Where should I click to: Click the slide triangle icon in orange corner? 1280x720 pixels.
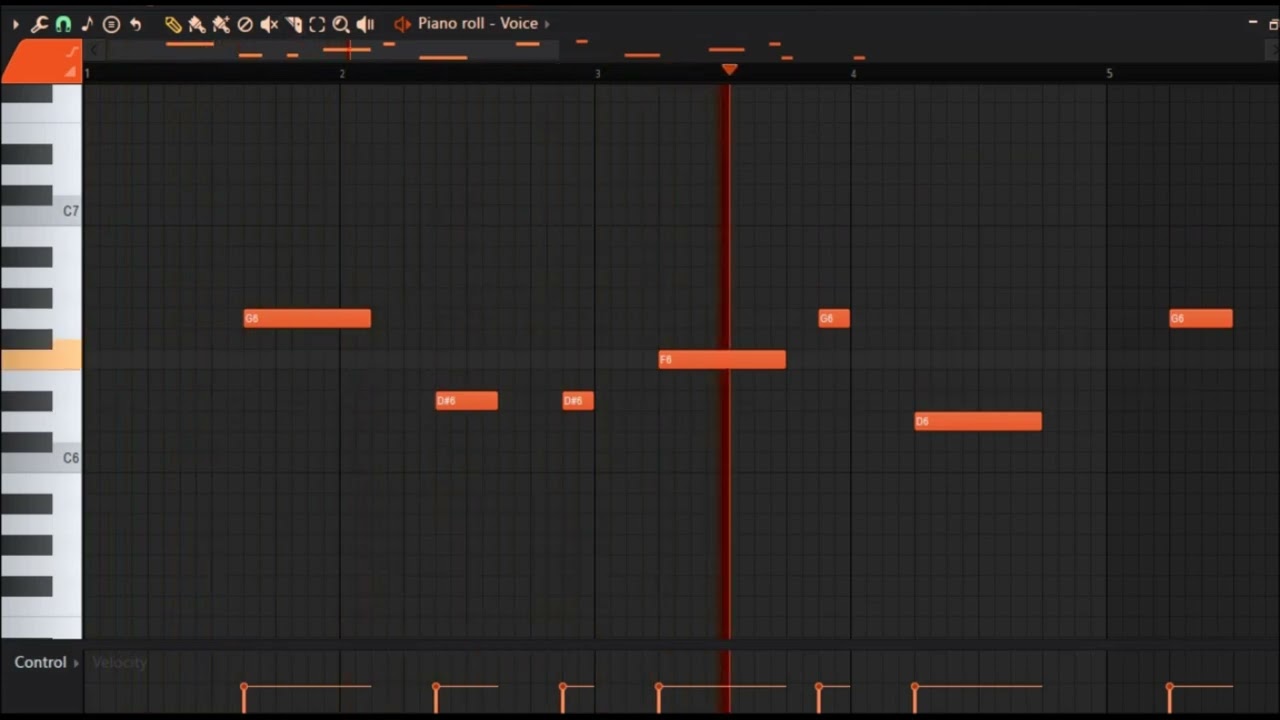point(70,71)
